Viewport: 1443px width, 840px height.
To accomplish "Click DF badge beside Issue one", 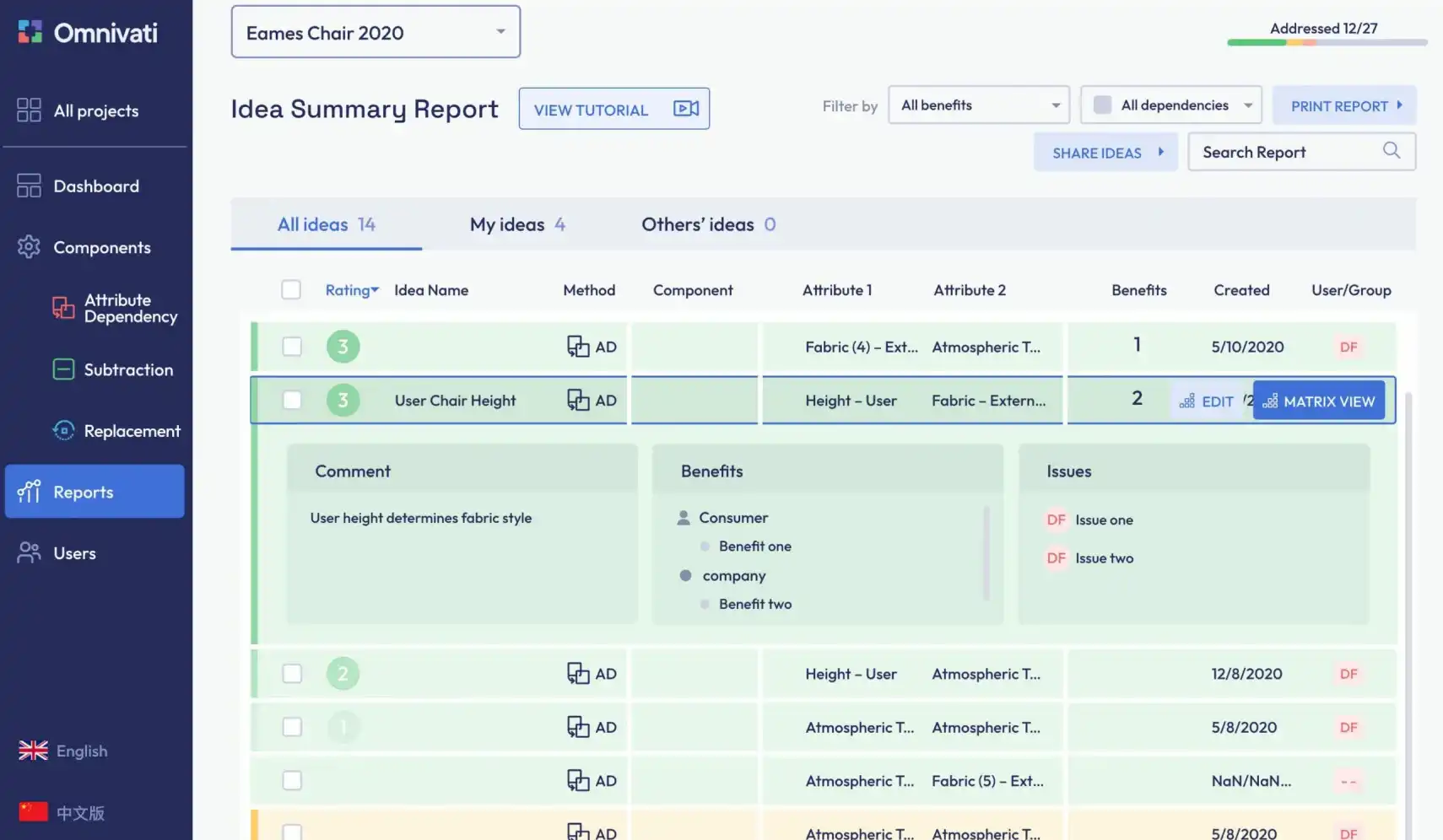I will pyautogui.click(x=1057, y=520).
